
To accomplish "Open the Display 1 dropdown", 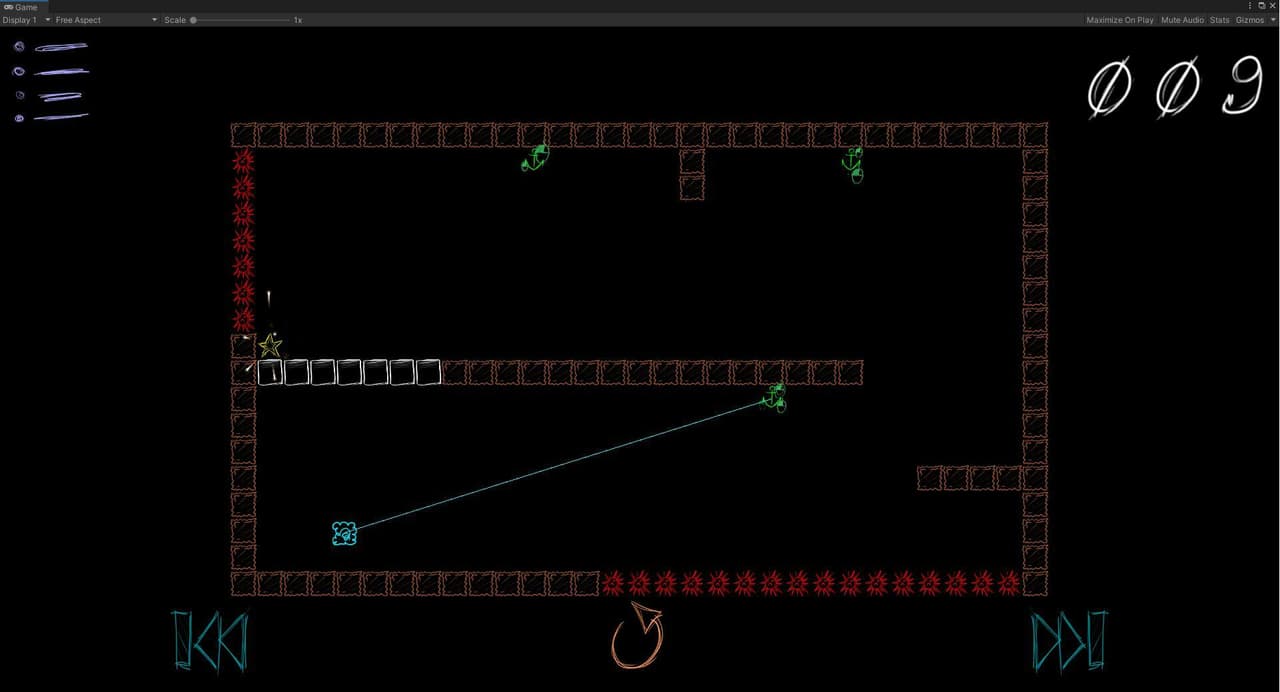I will [26, 20].
